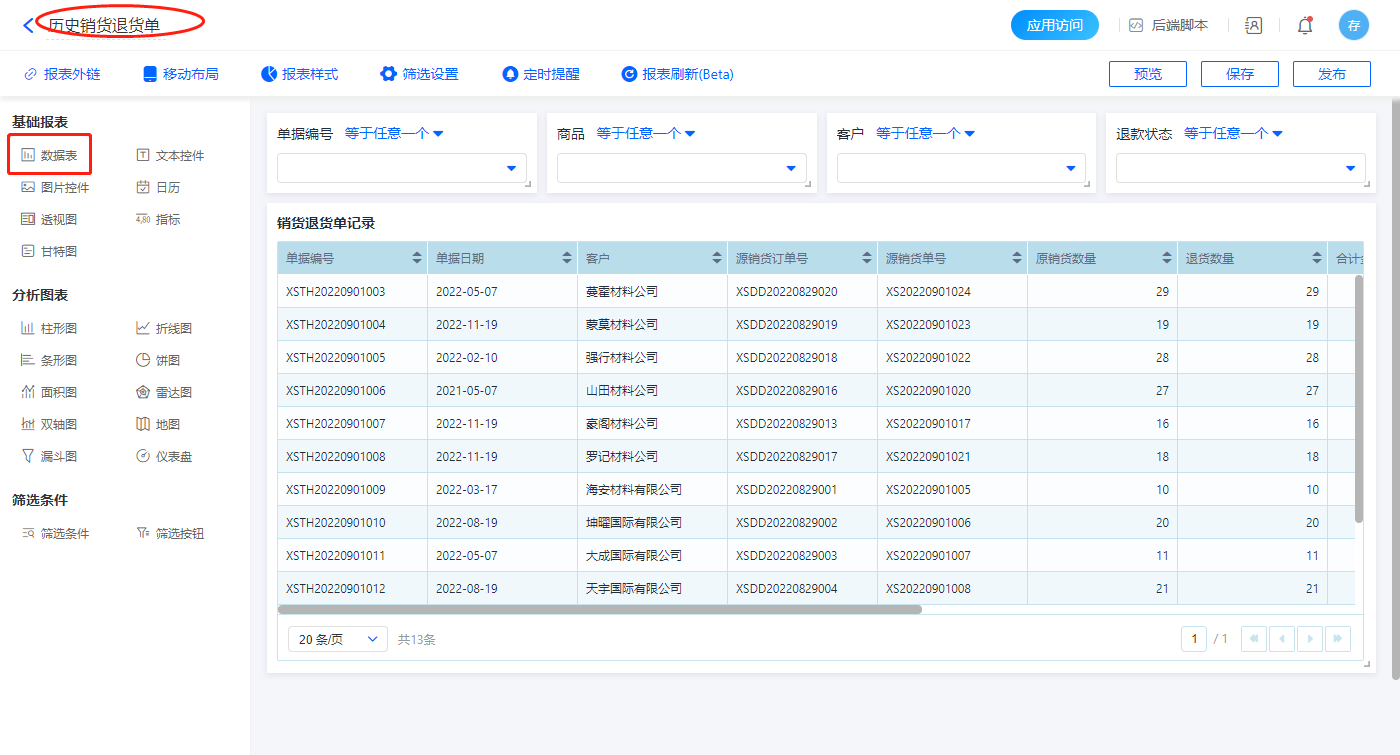This screenshot has width=1400, height=755.
Task: Open 单据编号 filter value dropdown
Action: [401, 168]
